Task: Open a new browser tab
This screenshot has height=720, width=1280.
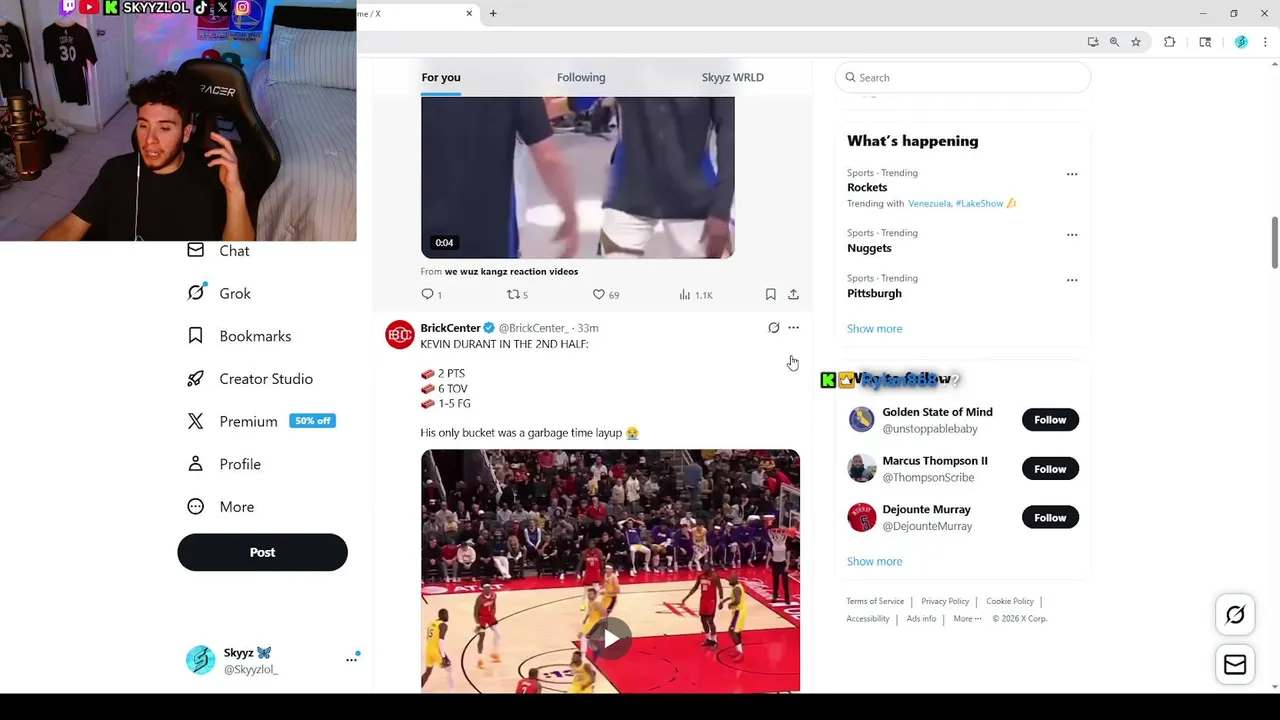Action: point(493,13)
